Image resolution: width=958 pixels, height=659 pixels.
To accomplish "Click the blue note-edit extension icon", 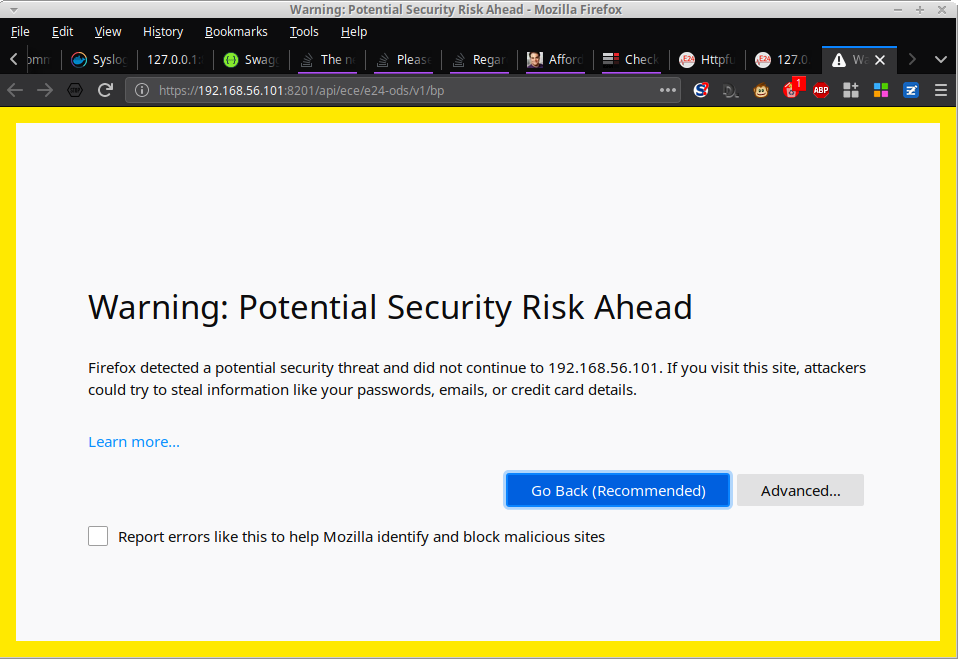I will (x=911, y=90).
